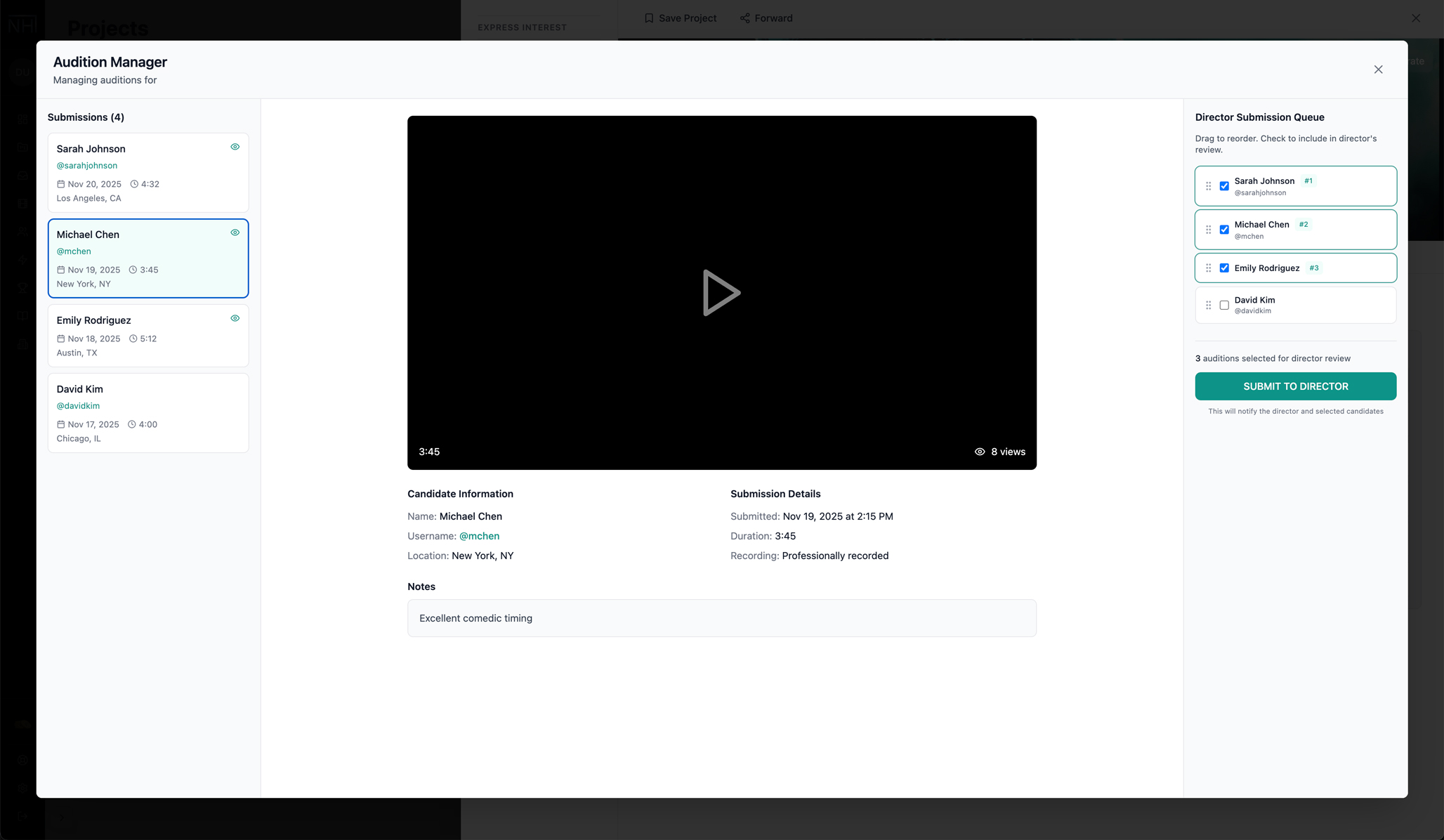
Task: Click drag handle for Michael Chen queue item
Action: 1208,230
